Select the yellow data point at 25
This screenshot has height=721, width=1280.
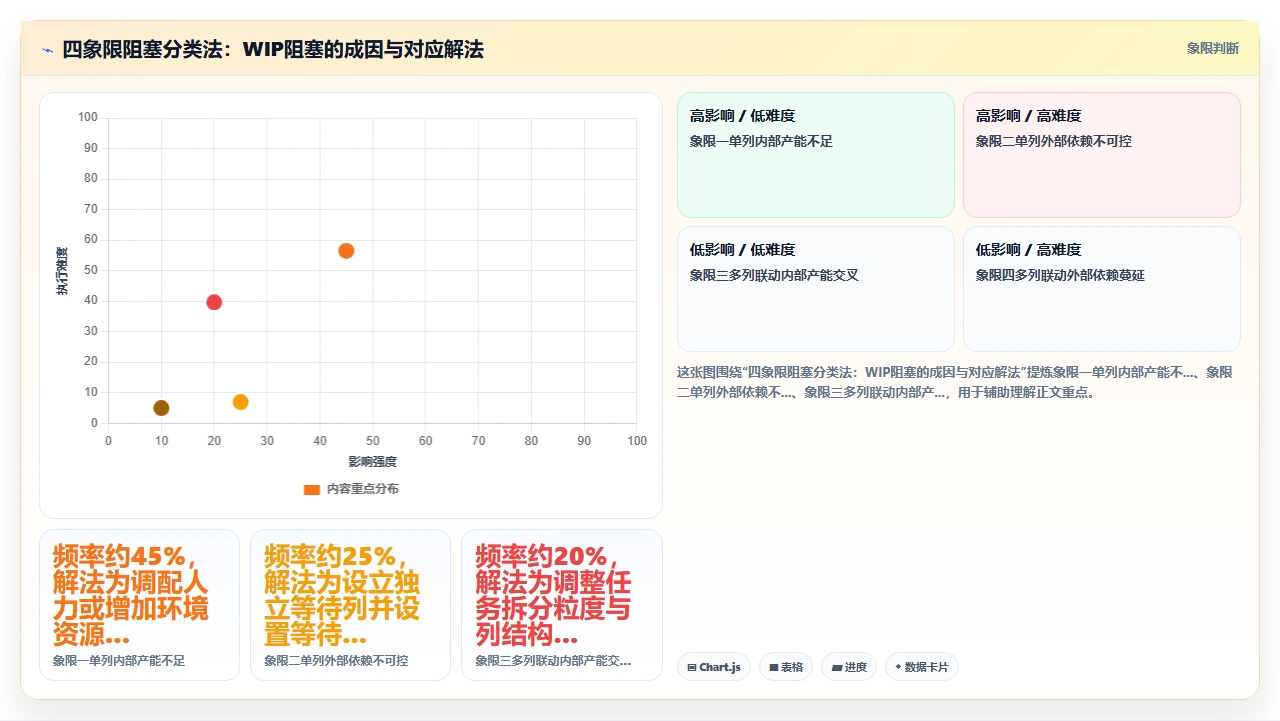240,402
